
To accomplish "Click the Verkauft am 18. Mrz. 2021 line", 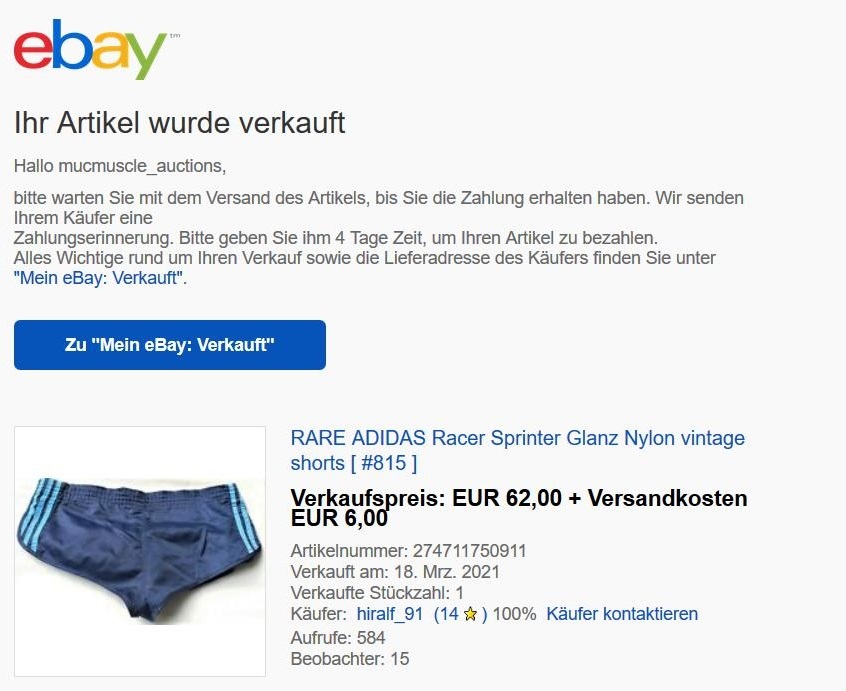I will 395,572.
